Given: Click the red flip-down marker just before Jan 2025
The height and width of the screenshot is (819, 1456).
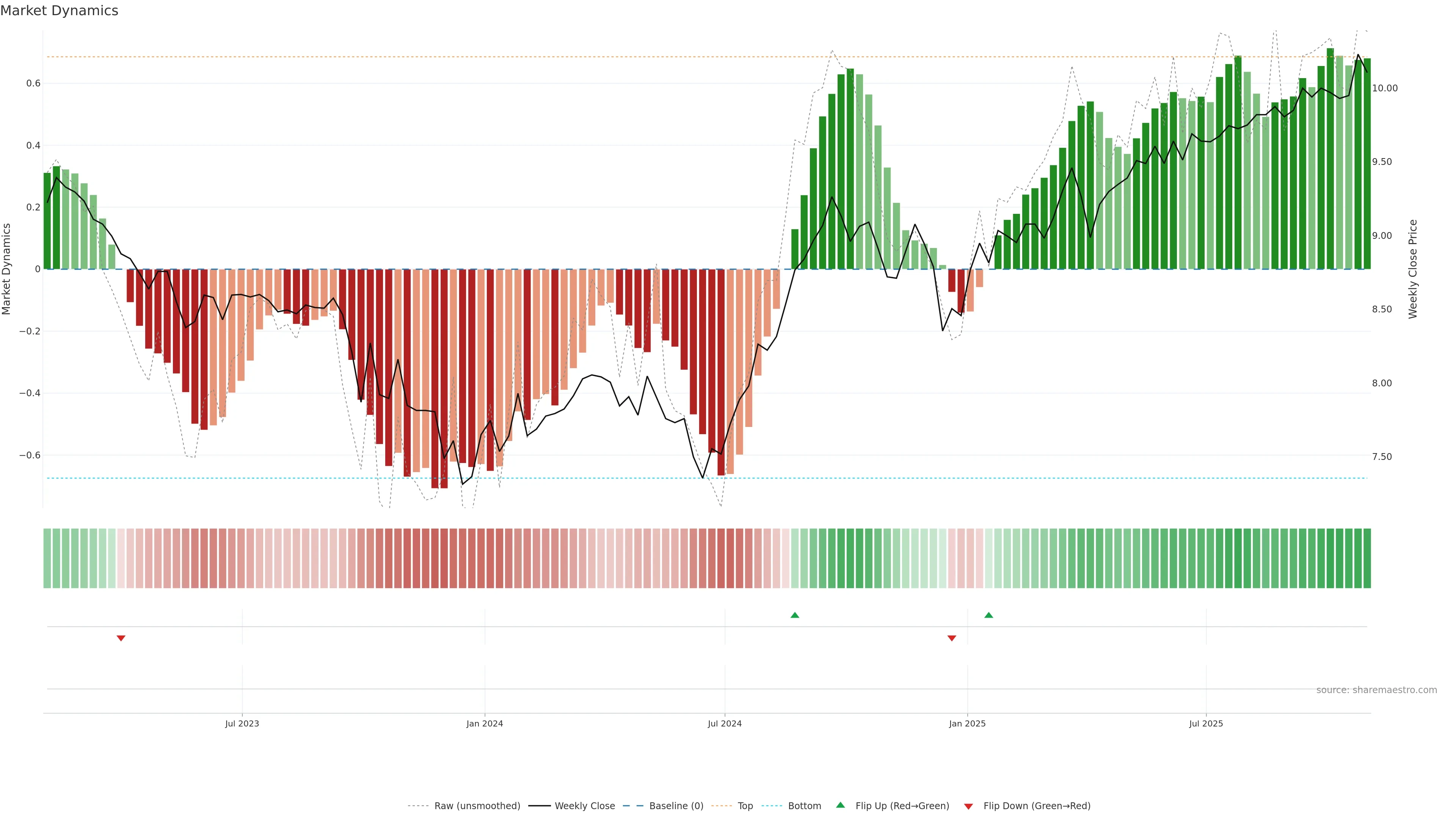Looking at the screenshot, I should (952, 638).
